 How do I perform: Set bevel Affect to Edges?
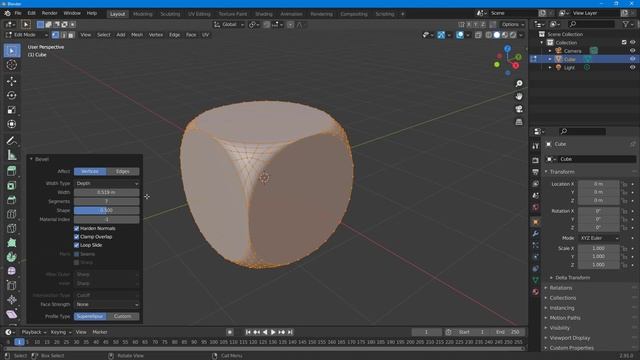pyautogui.click(x=123, y=171)
